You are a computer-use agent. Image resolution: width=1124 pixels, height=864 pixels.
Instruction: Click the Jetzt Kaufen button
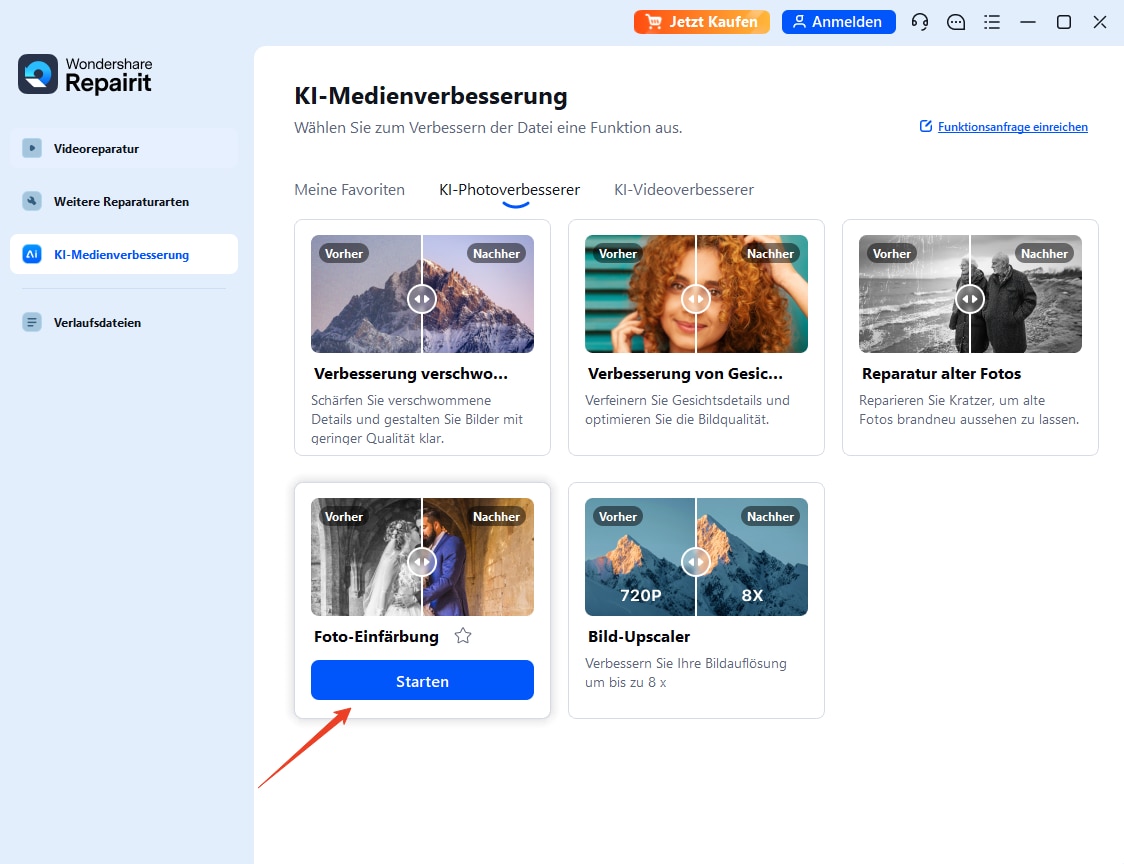point(702,22)
